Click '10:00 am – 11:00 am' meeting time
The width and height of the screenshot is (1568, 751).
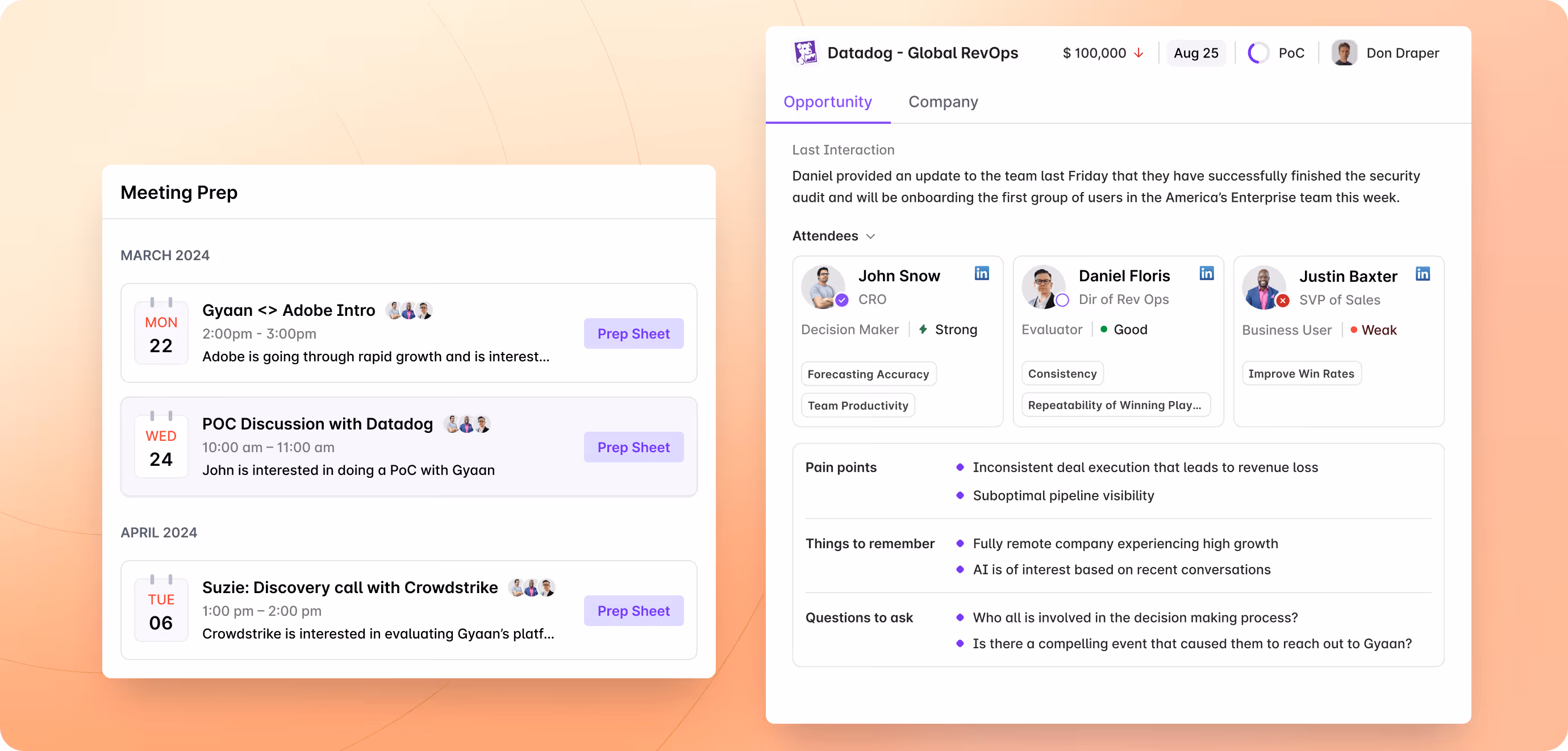(268, 447)
